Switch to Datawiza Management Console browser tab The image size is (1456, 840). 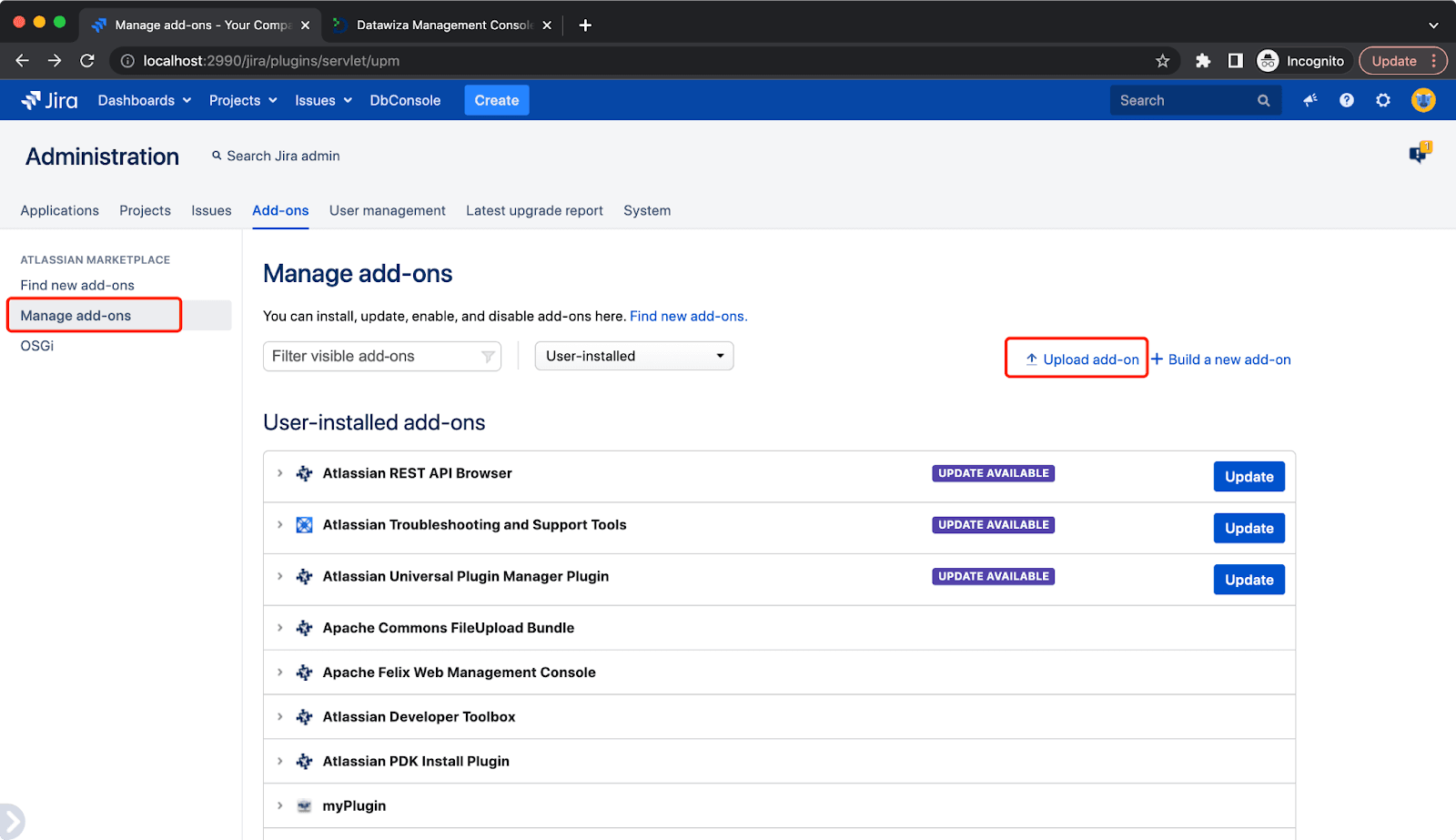441,25
